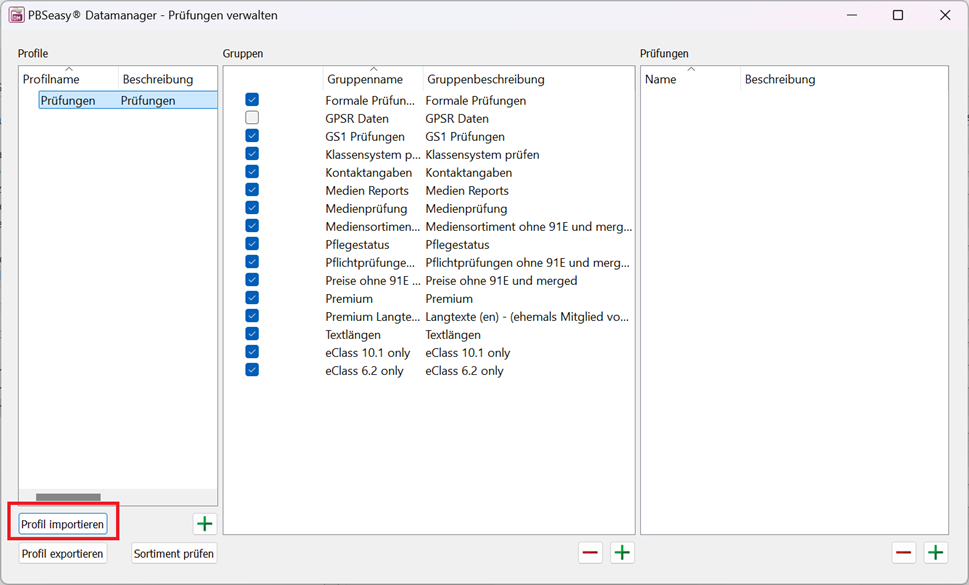Disable the Medienprüfung checkbox

pos(252,208)
